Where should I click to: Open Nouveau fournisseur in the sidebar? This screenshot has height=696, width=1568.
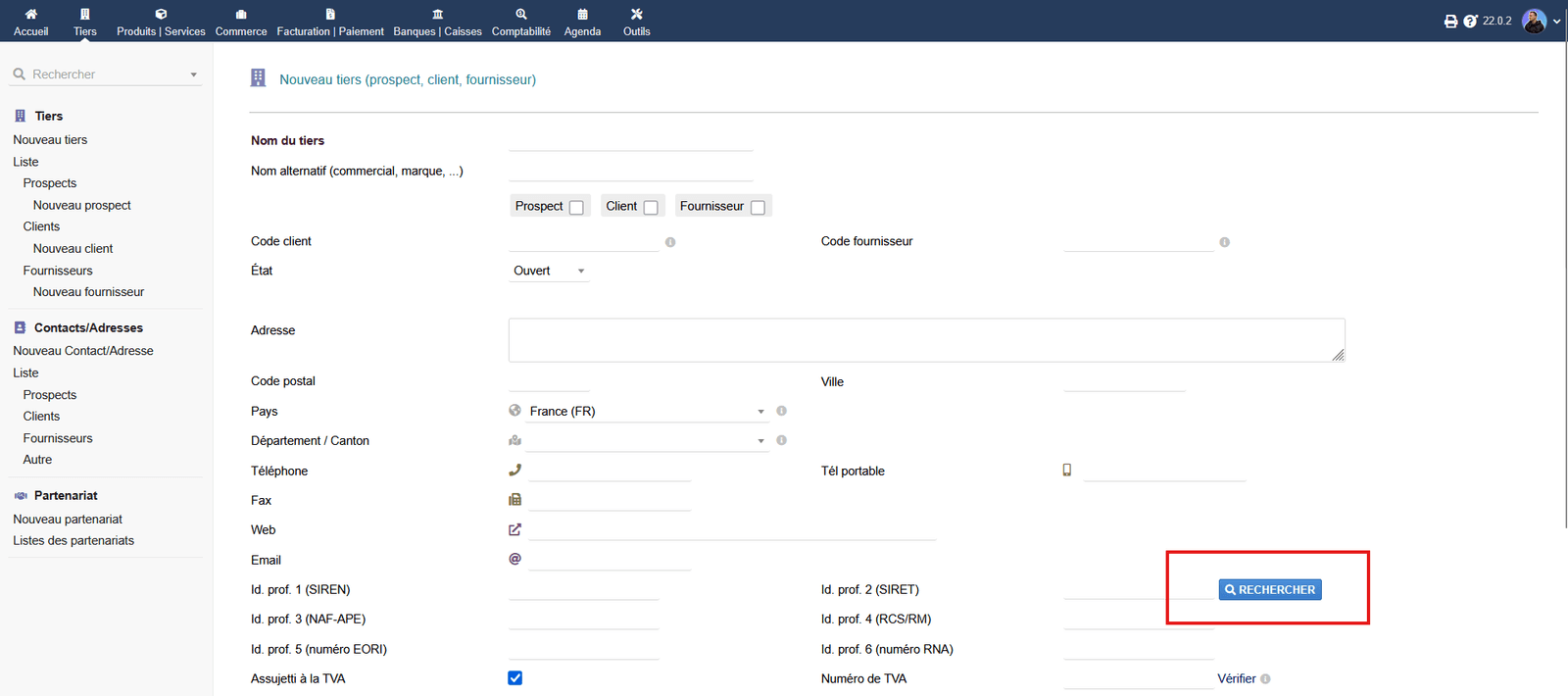[x=88, y=292]
